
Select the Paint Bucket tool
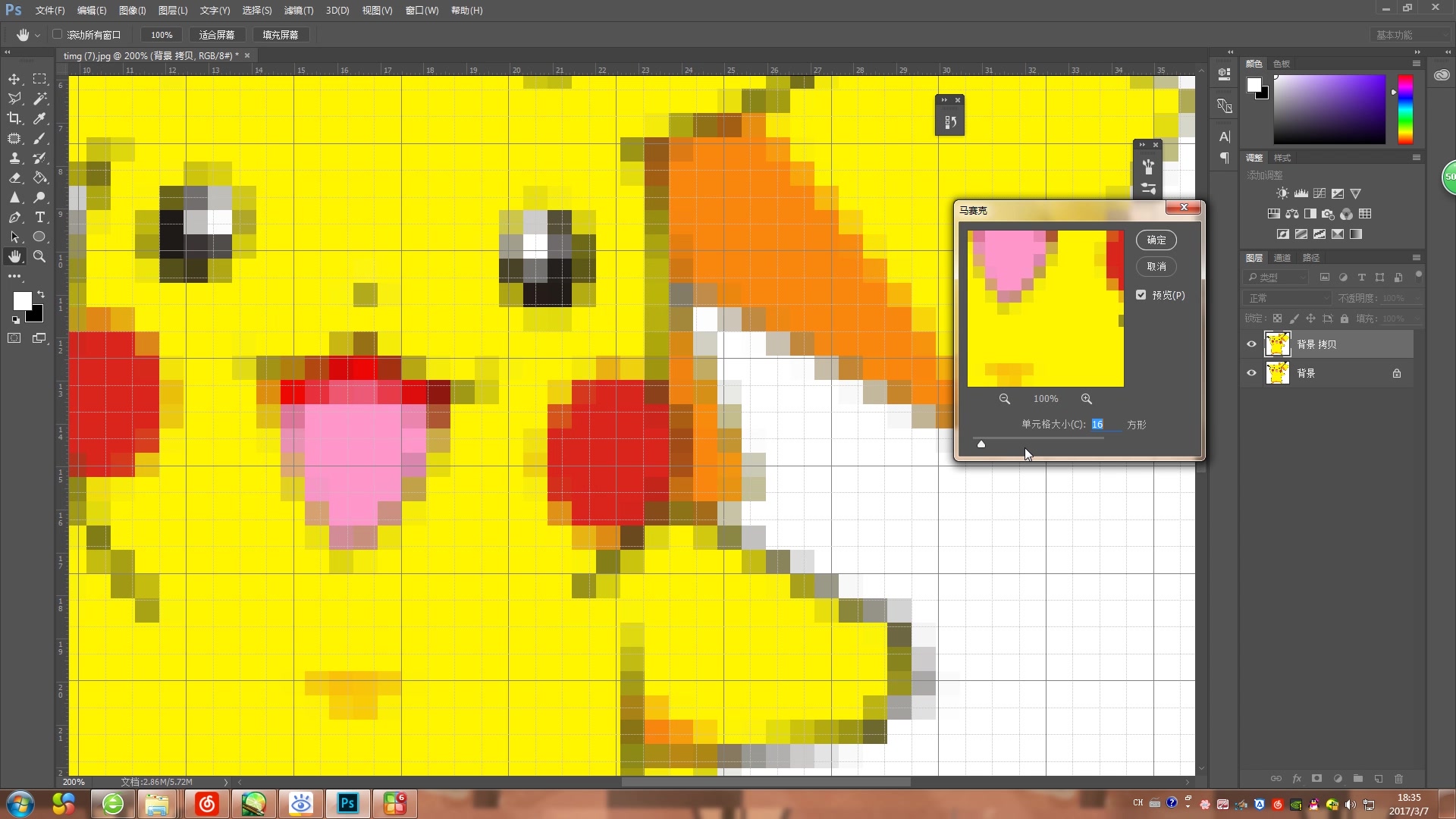tap(39, 177)
